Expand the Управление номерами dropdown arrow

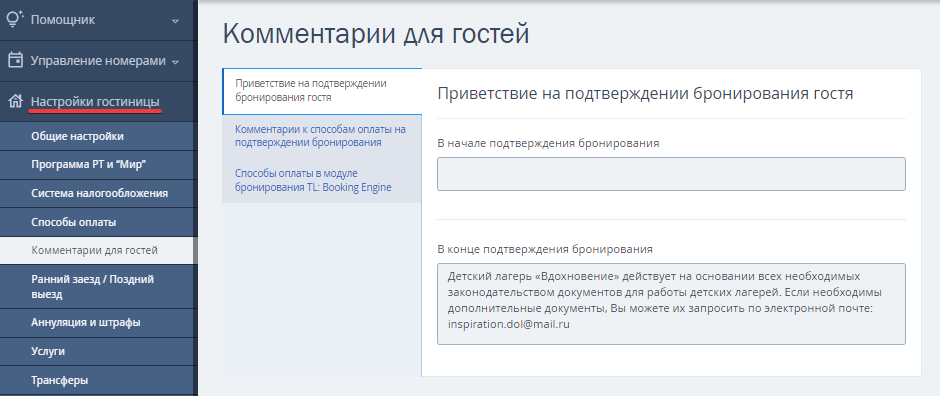(175, 62)
